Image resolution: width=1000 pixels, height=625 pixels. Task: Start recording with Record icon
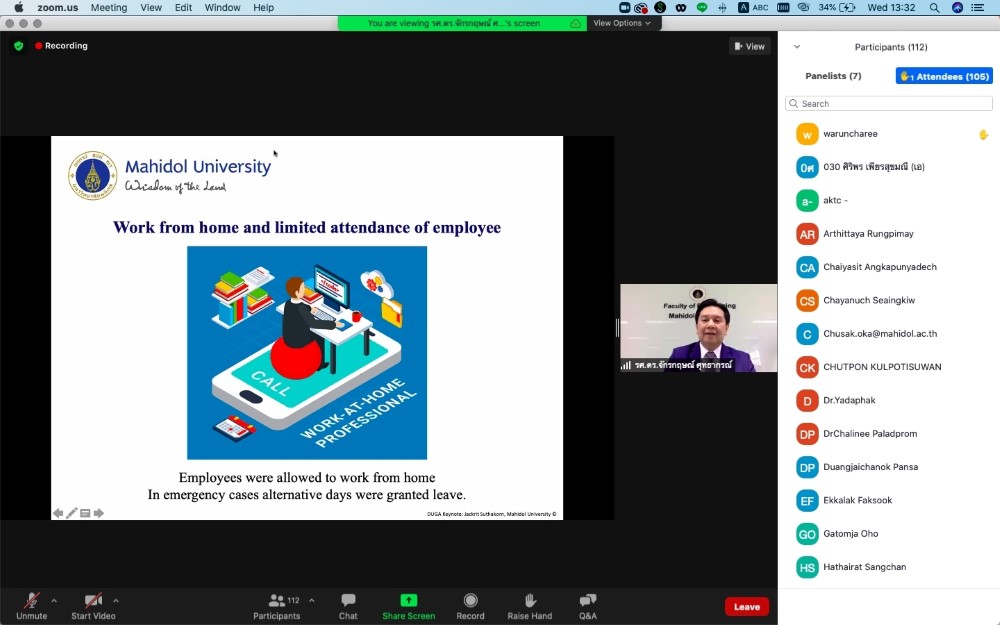470,601
